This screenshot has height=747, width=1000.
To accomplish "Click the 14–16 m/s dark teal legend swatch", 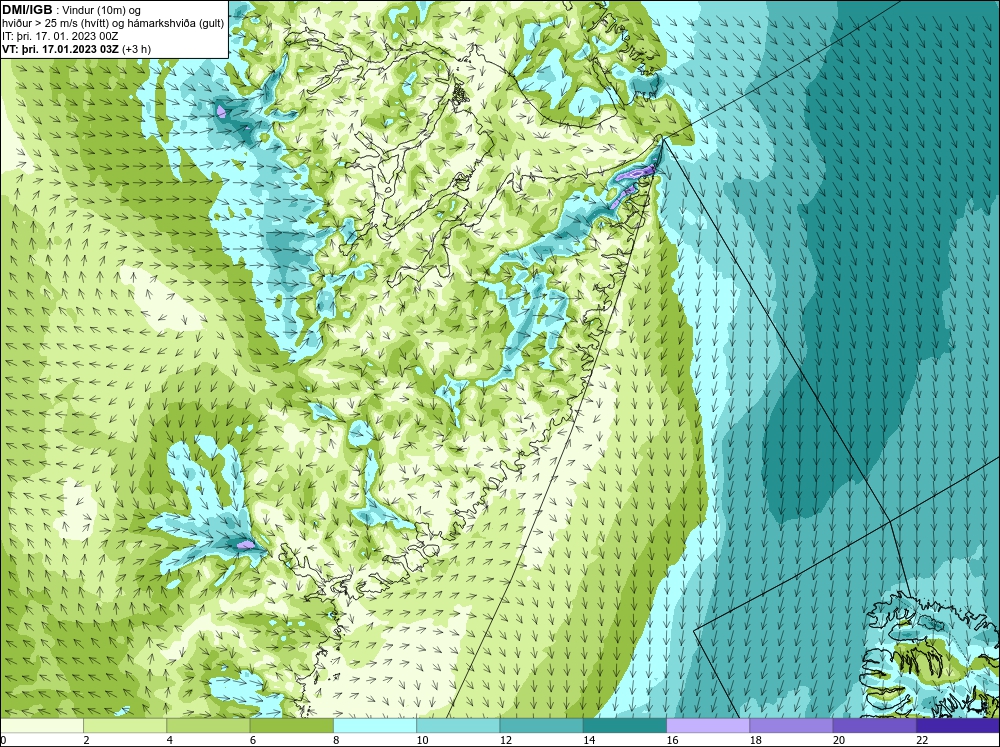I will (624, 726).
